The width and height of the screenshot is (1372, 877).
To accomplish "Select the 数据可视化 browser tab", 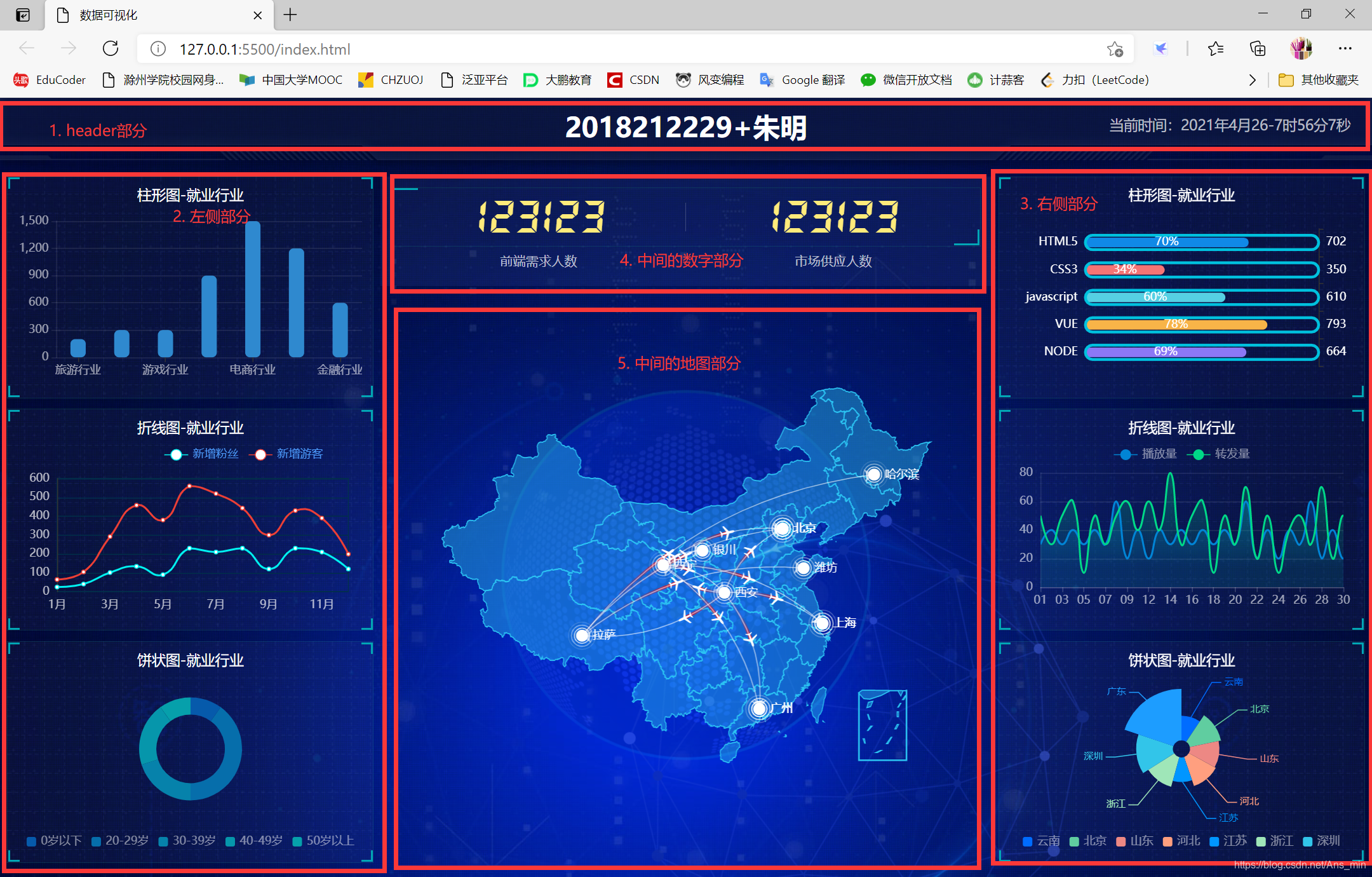I will pyautogui.click(x=159, y=15).
